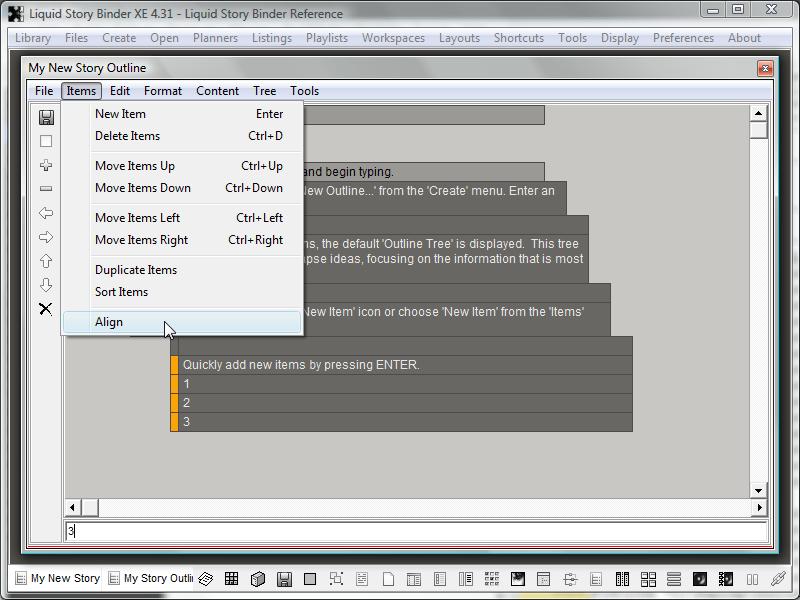Close the My New Story Outline window
The image size is (800, 600).
765,68
